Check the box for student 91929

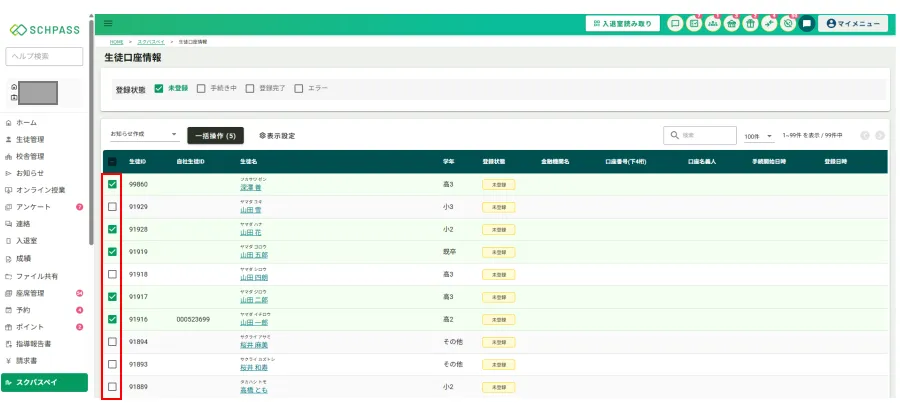coord(112,206)
